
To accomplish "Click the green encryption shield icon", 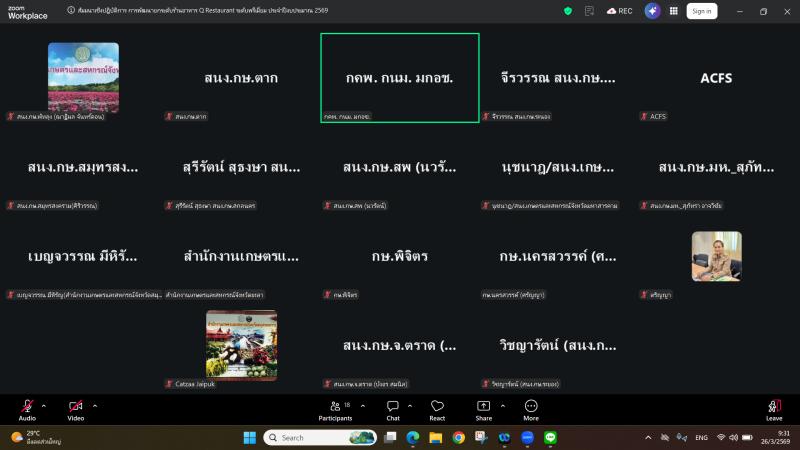I will tap(568, 10).
